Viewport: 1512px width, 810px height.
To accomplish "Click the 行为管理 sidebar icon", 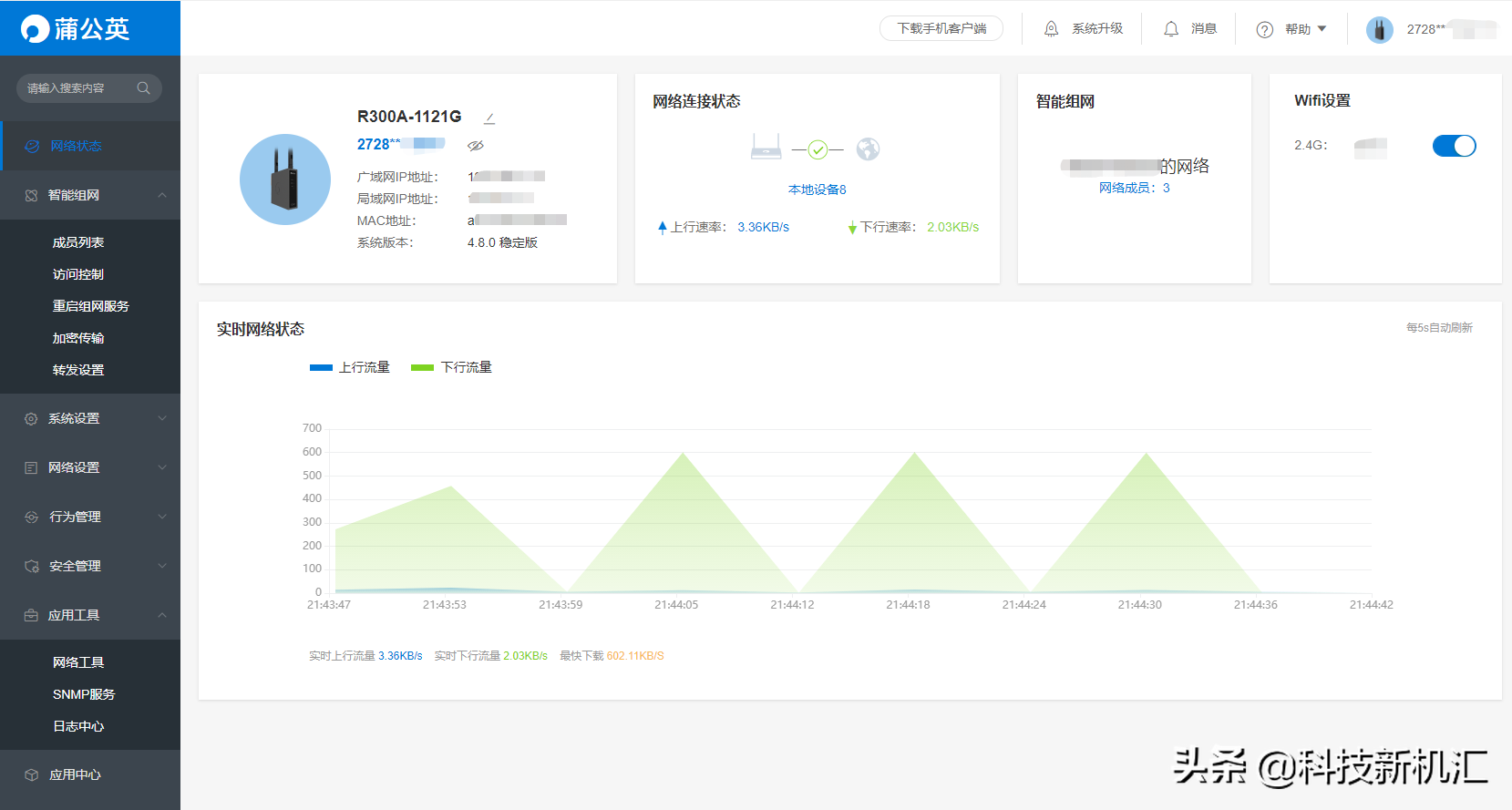I will click(31, 517).
